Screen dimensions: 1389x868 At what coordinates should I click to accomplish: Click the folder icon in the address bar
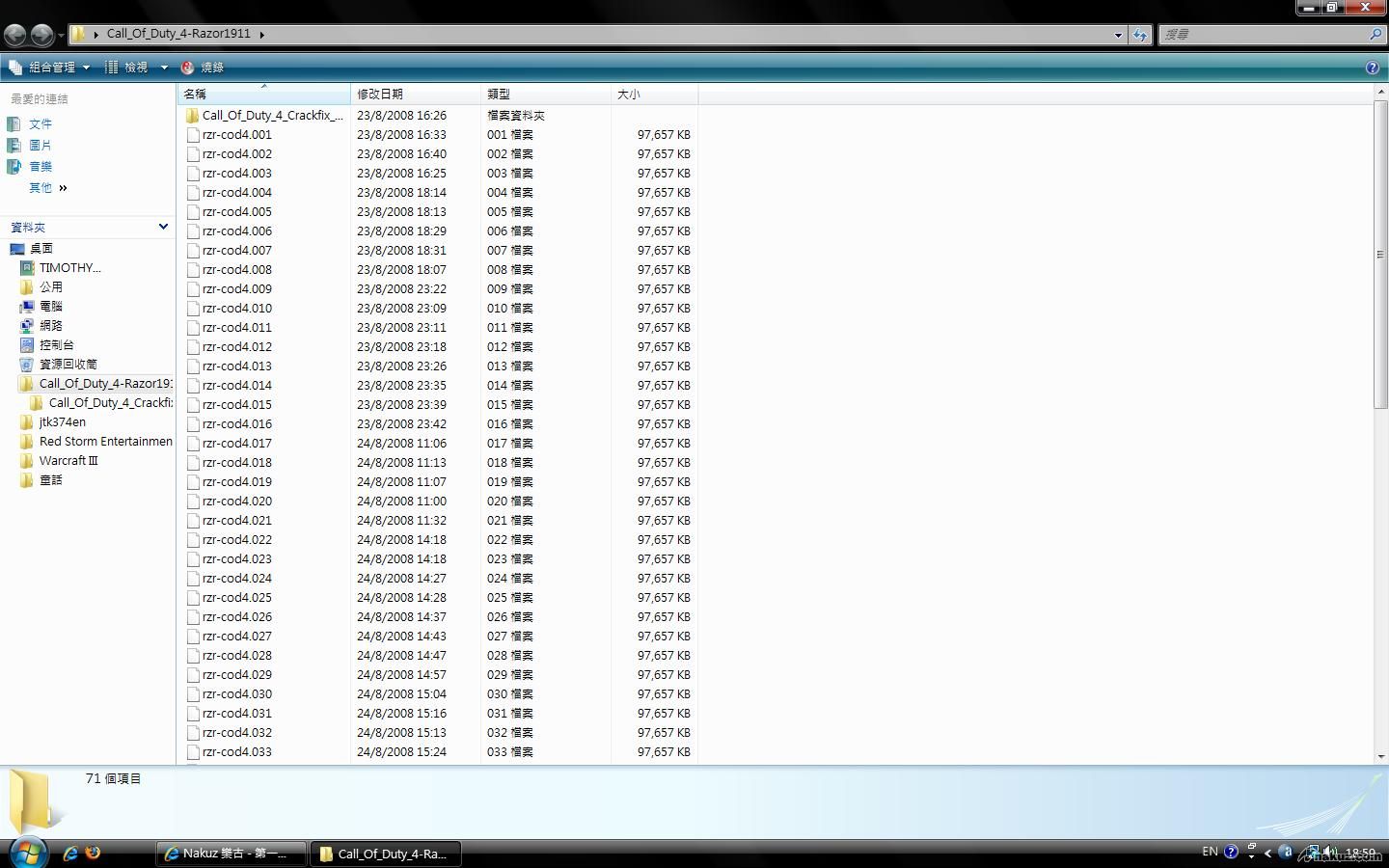coord(79,34)
